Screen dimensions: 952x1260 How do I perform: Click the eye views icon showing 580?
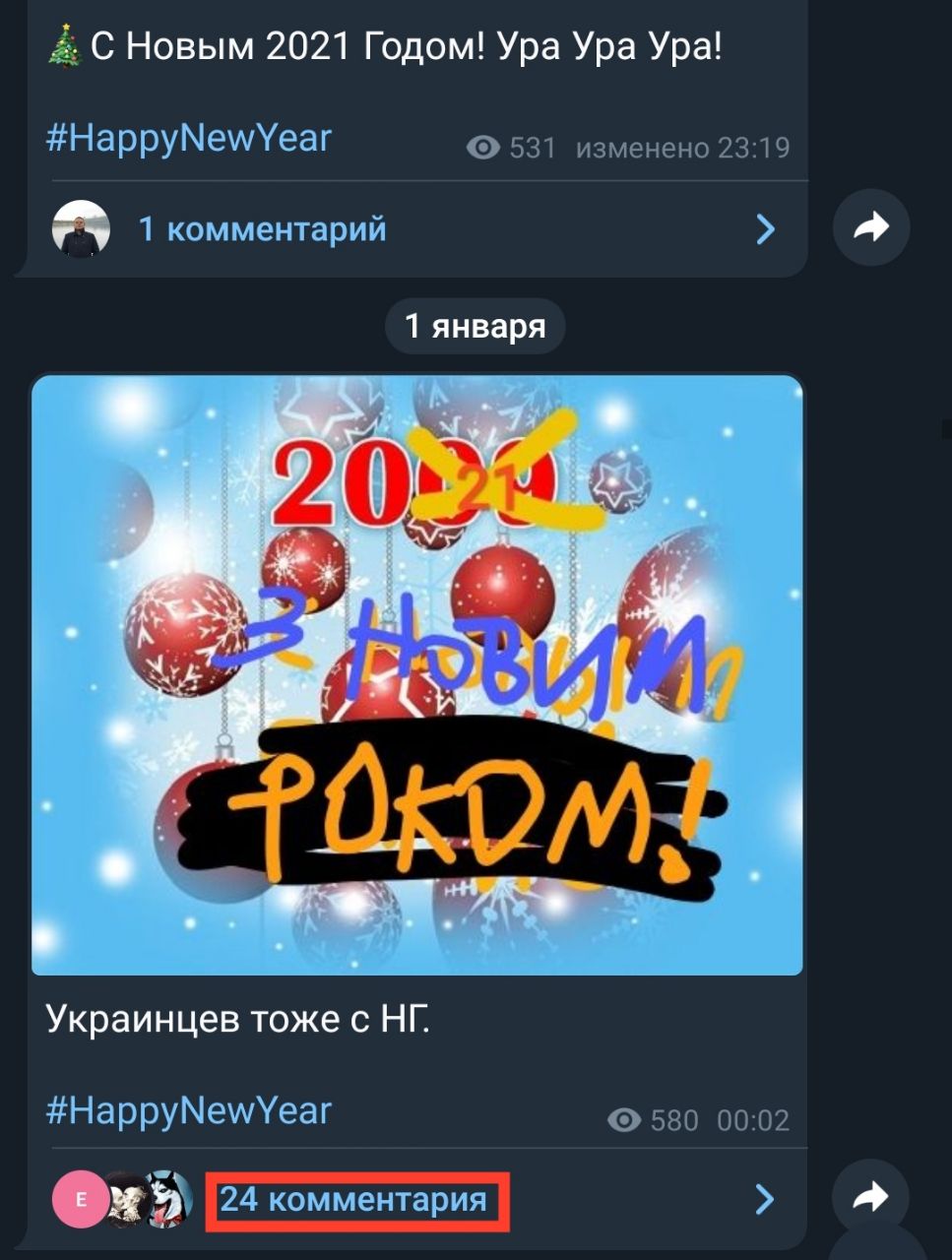[x=624, y=1120]
